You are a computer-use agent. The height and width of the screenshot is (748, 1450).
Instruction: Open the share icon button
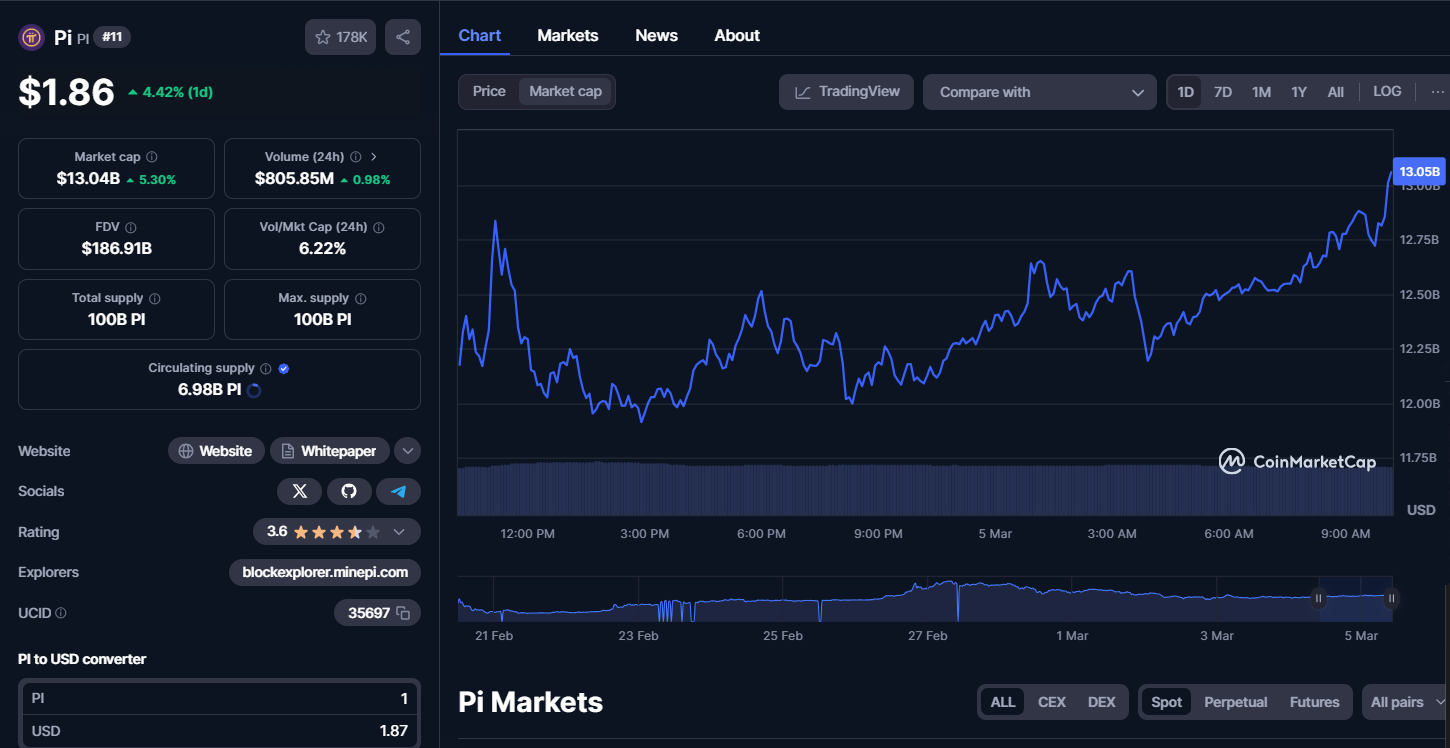coord(403,37)
